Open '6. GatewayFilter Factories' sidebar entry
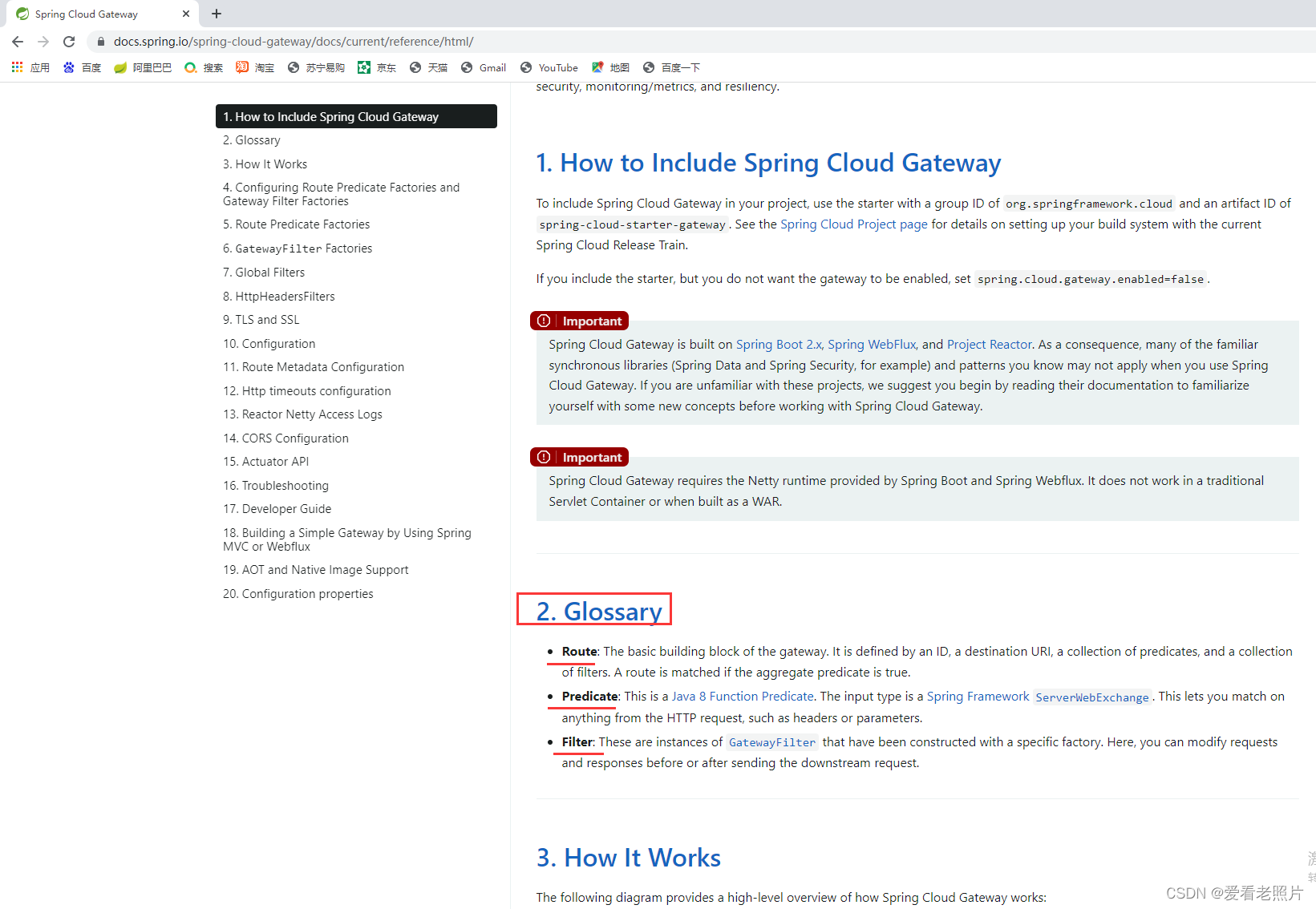The image size is (1316, 909). click(298, 248)
